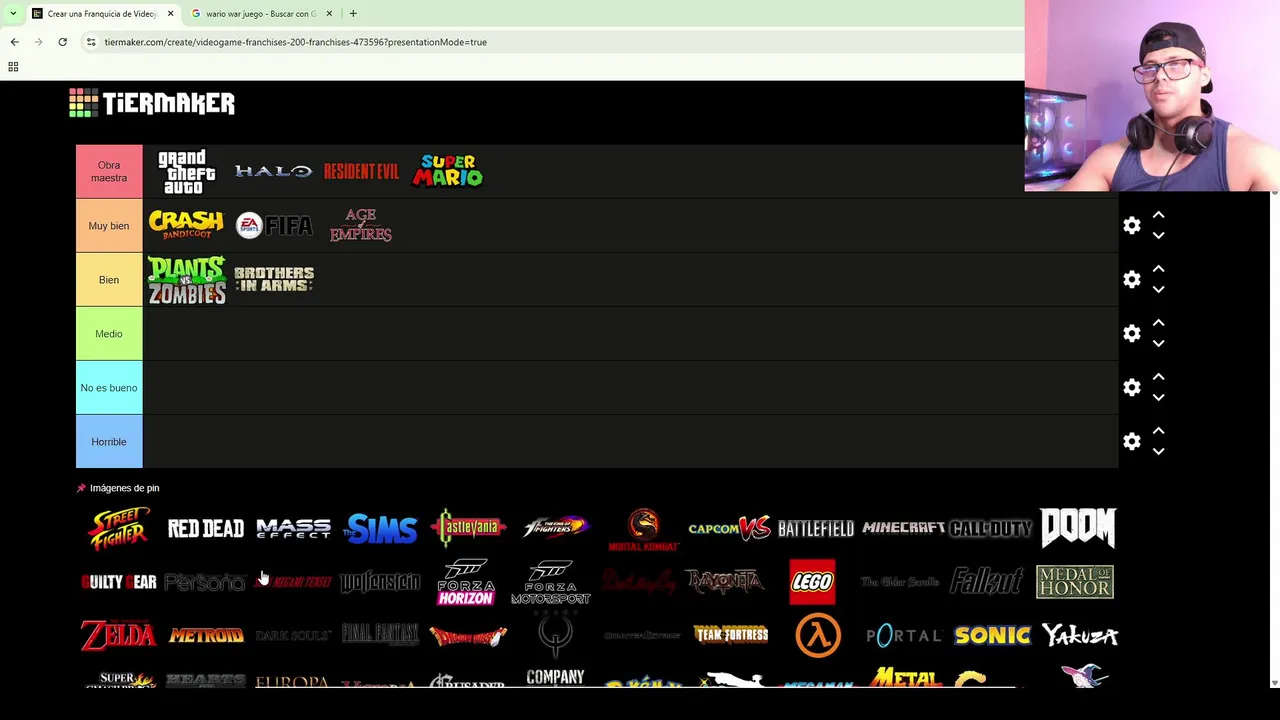This screenshot has height=720, width=1280.
Task: Select the No es bueno tier label
Action: tap(109, 388)
